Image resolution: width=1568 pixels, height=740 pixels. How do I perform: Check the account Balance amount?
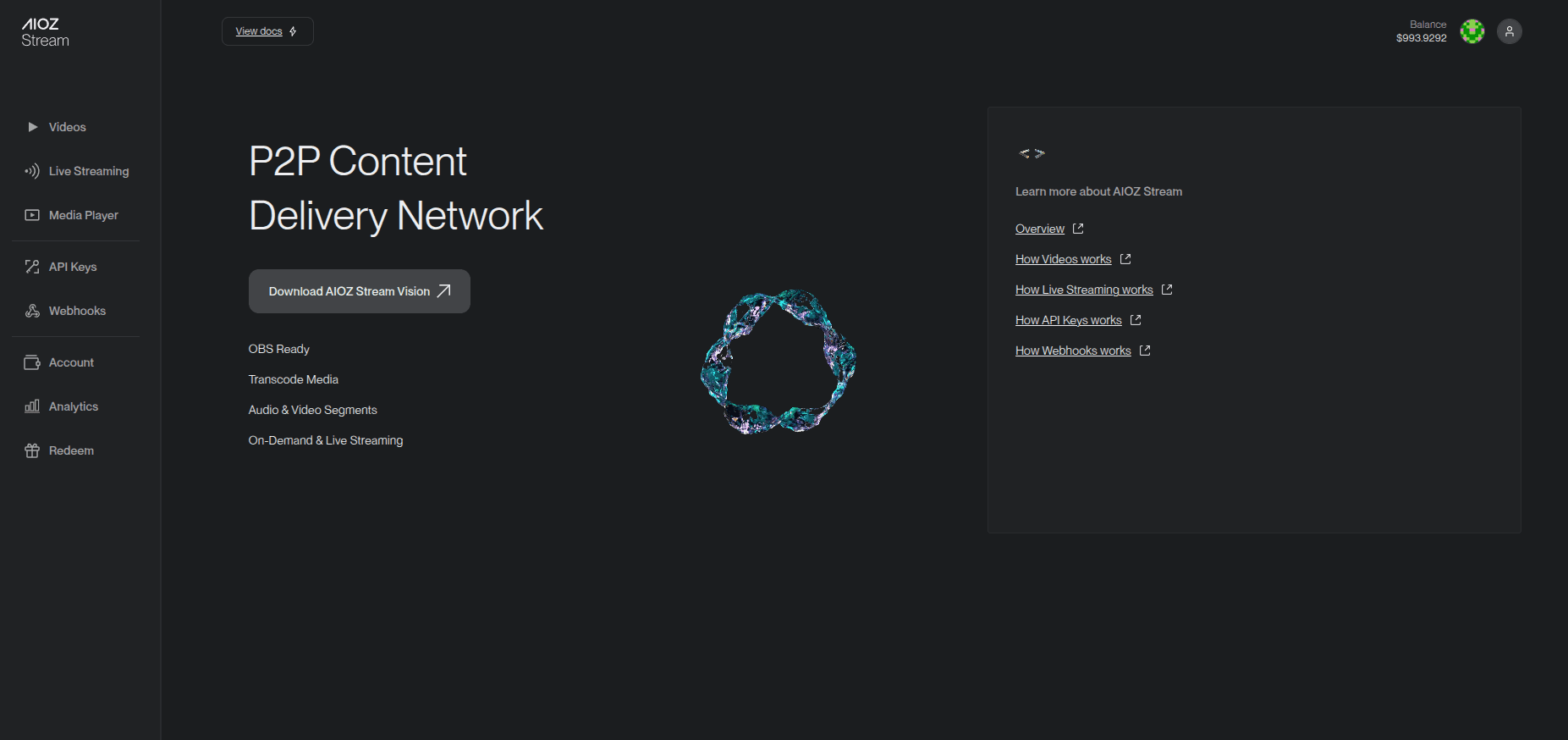click(1421, 38)
